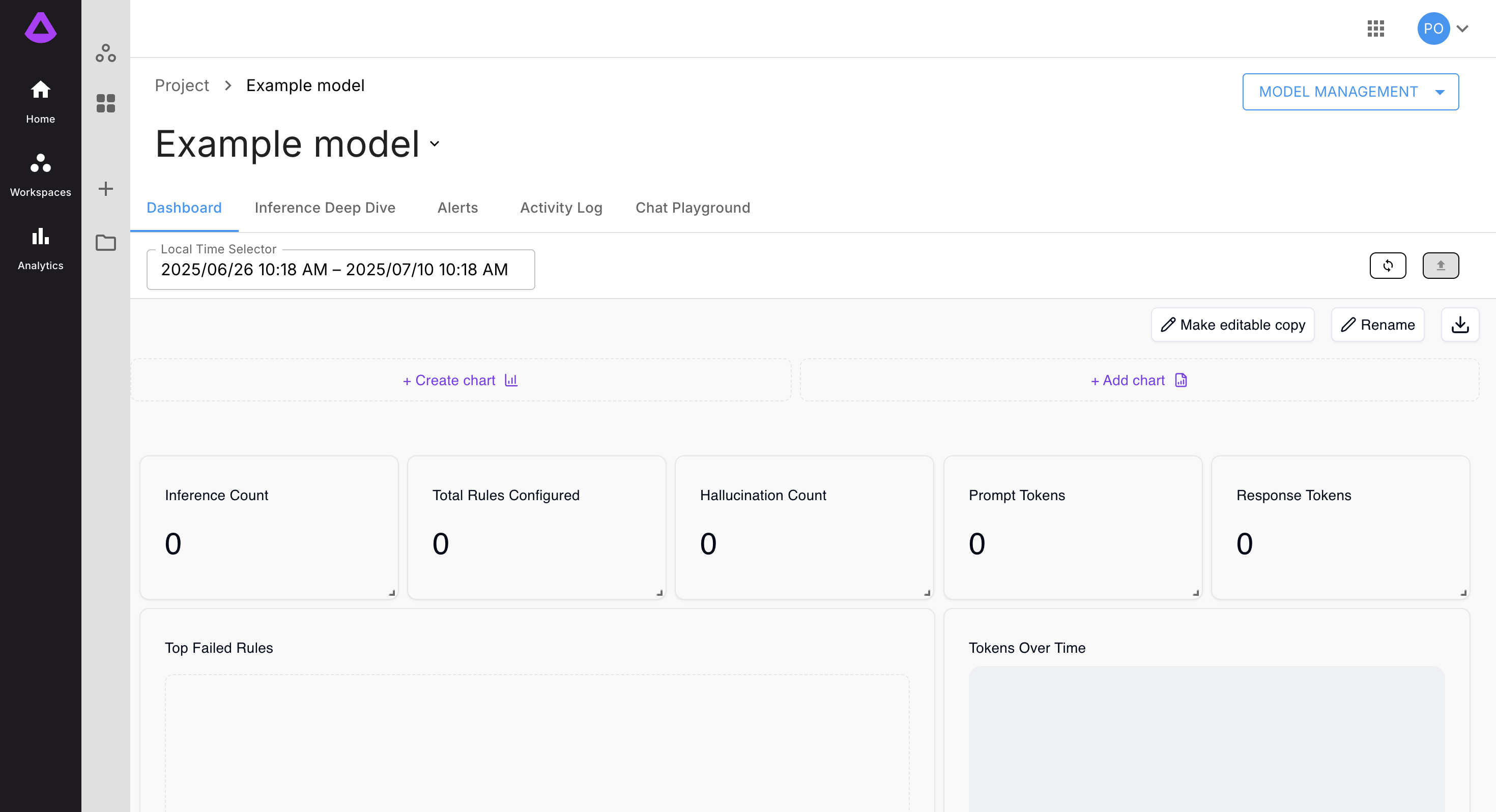Click the PO user avatar
Image resolution: width=1496 pixels, height=812 pixels.
pyautogui.click(x=1433, y=28)
